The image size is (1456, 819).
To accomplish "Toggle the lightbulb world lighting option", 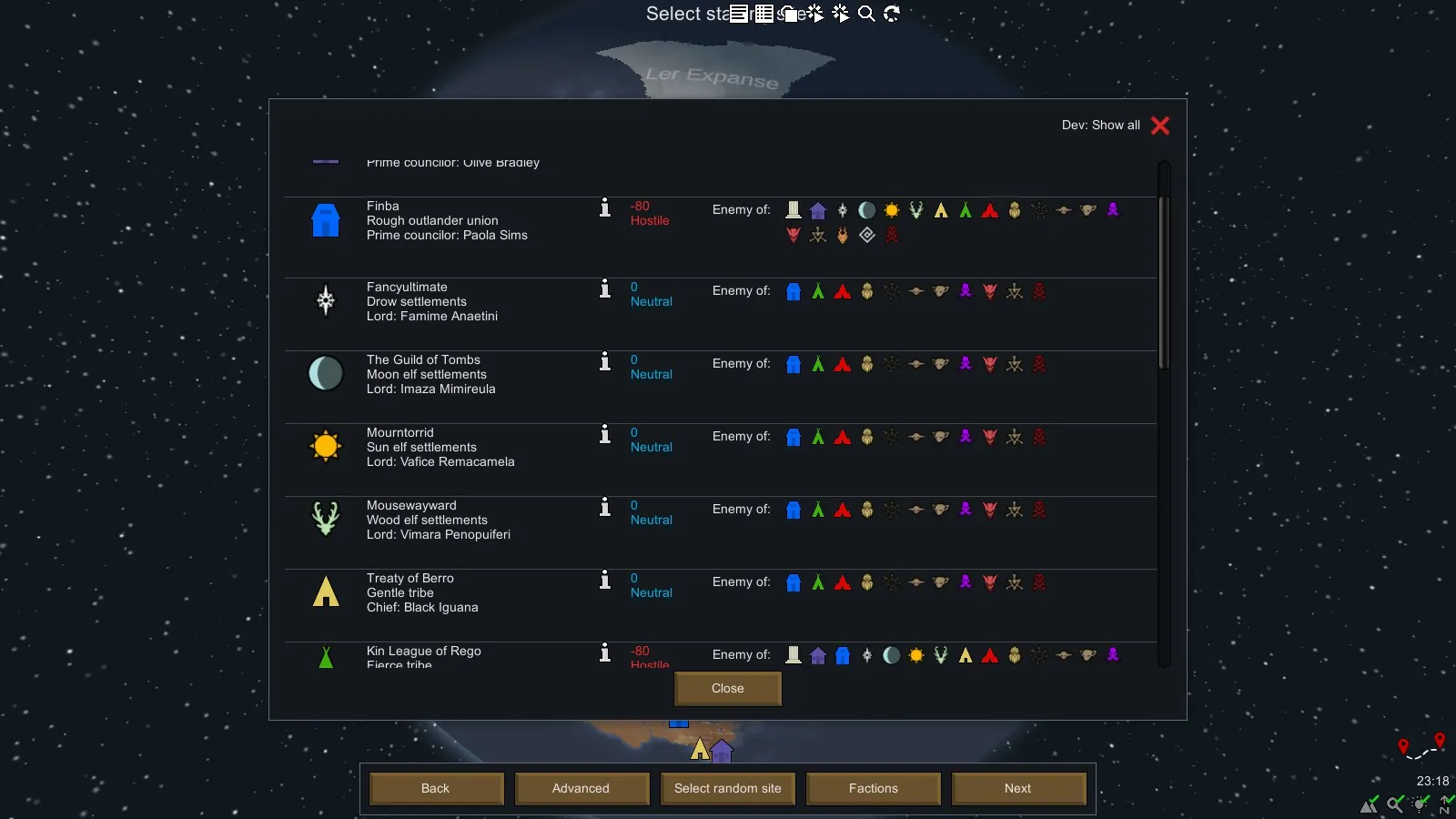I will pos(1421,804).
